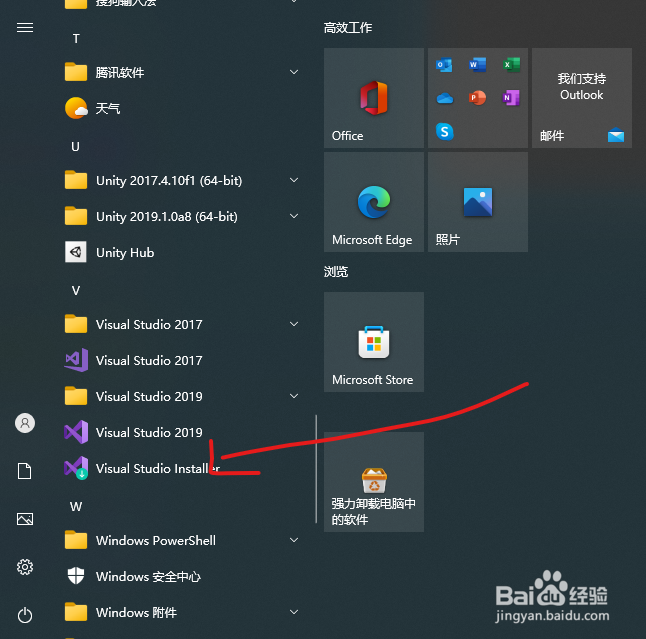Expand Windows PowerShell chevron

[294, 540]
